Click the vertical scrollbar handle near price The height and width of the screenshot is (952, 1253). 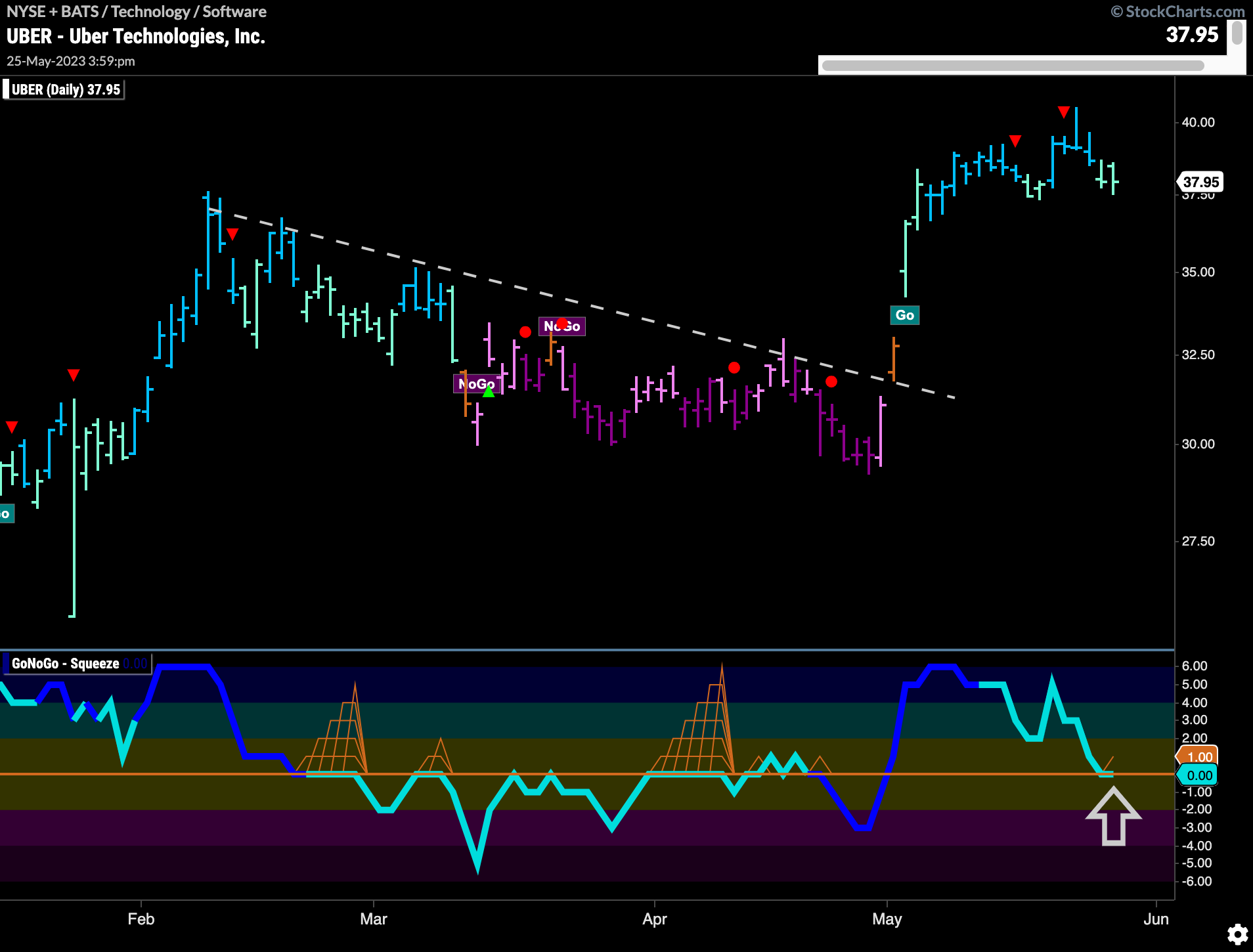point(1237,33)
